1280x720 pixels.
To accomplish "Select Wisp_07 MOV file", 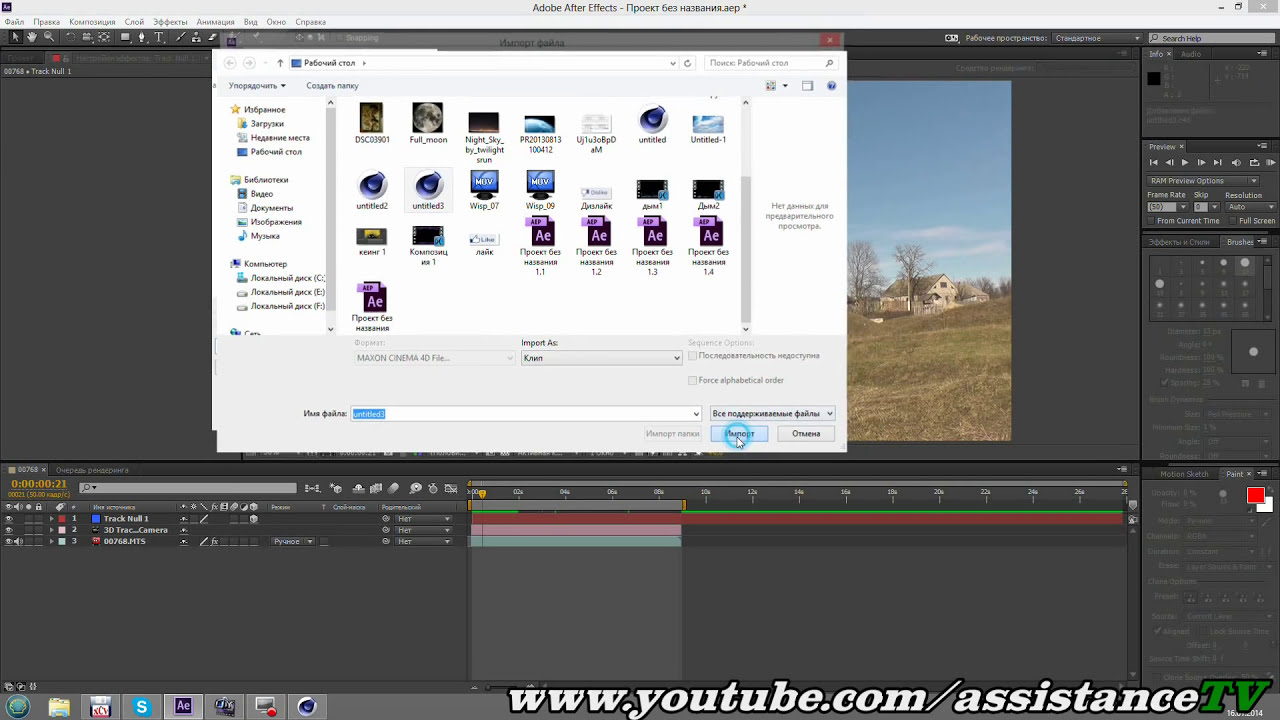I will [484, 190].
